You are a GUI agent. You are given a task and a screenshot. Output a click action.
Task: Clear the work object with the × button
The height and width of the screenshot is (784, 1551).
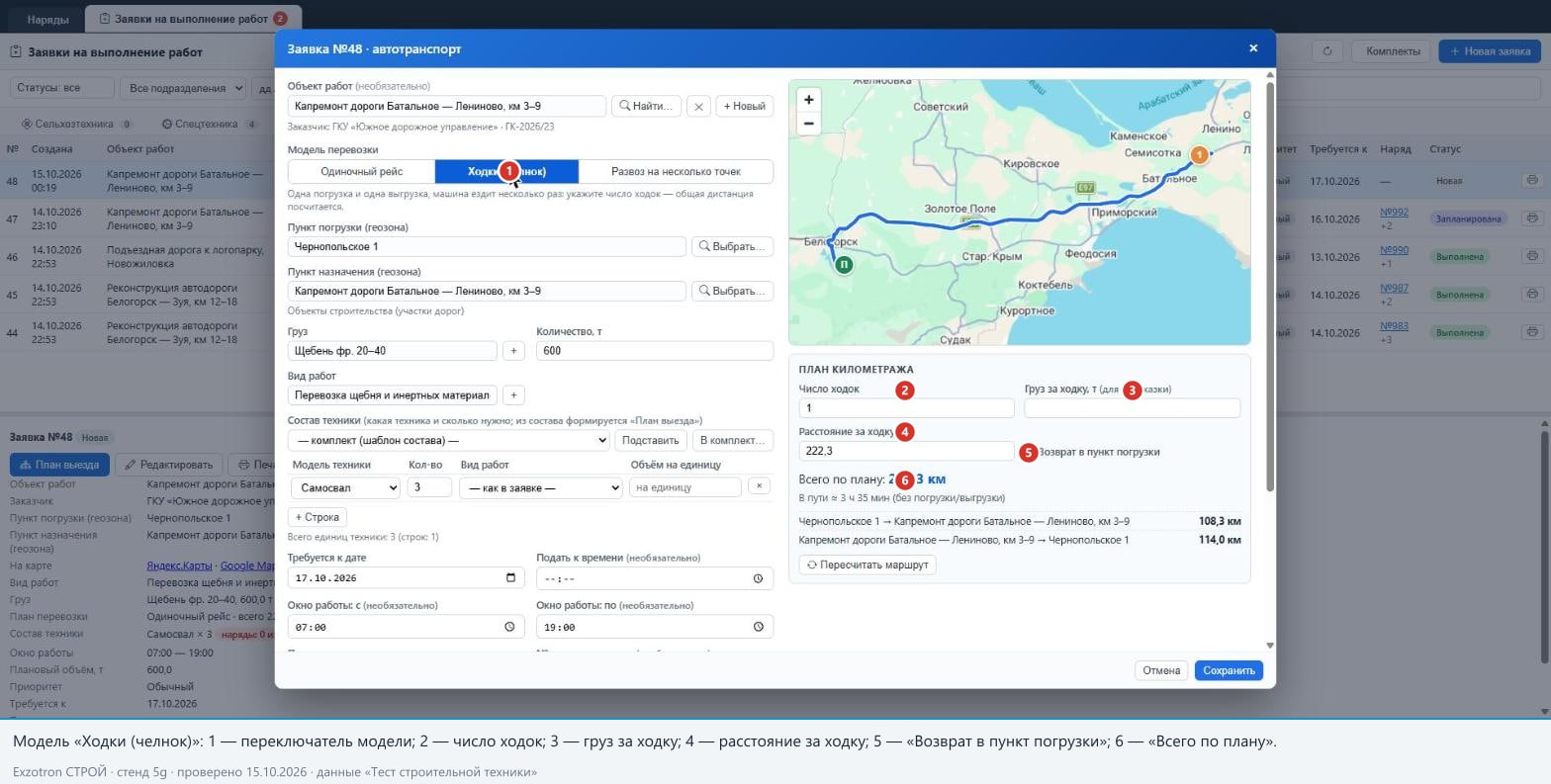coord(698,106)
